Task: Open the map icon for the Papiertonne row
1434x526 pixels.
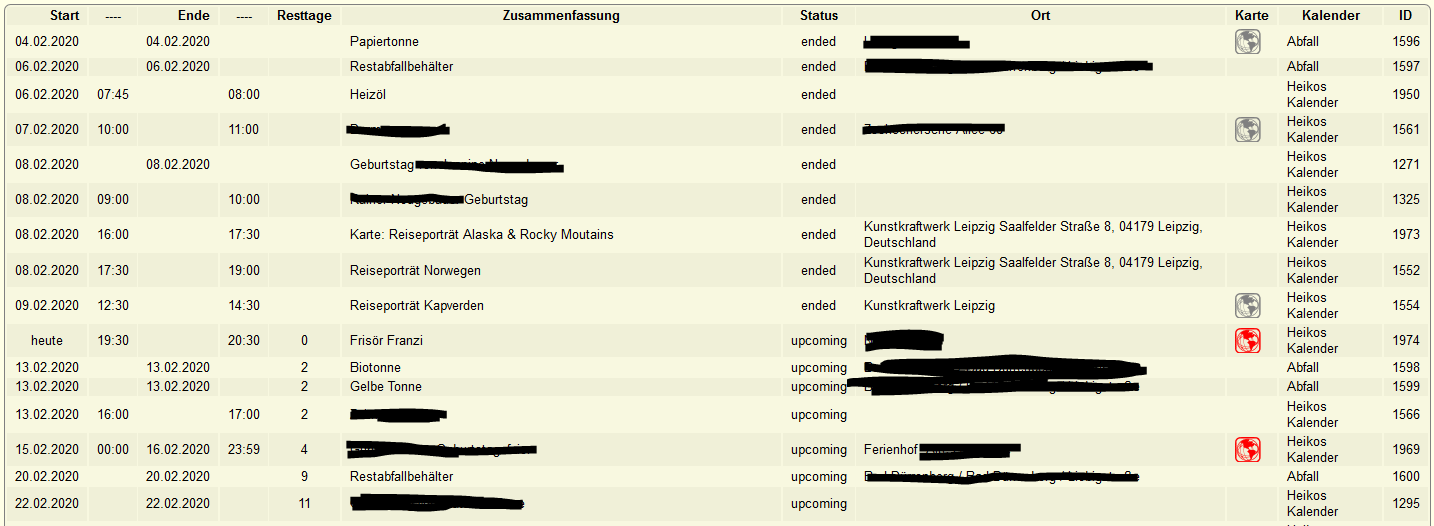Action: click(x=1247, y=41)
